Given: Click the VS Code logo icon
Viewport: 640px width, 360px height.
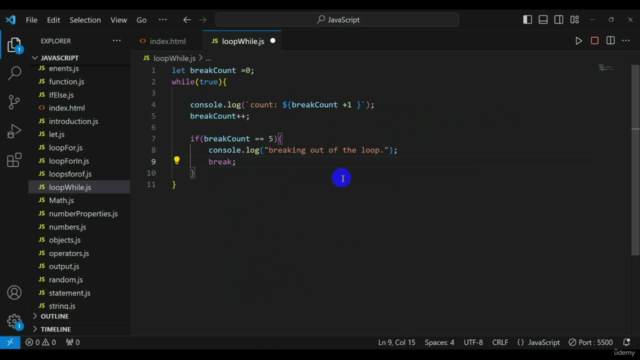Looking at the screenshot, I should (x=11, y=20).
